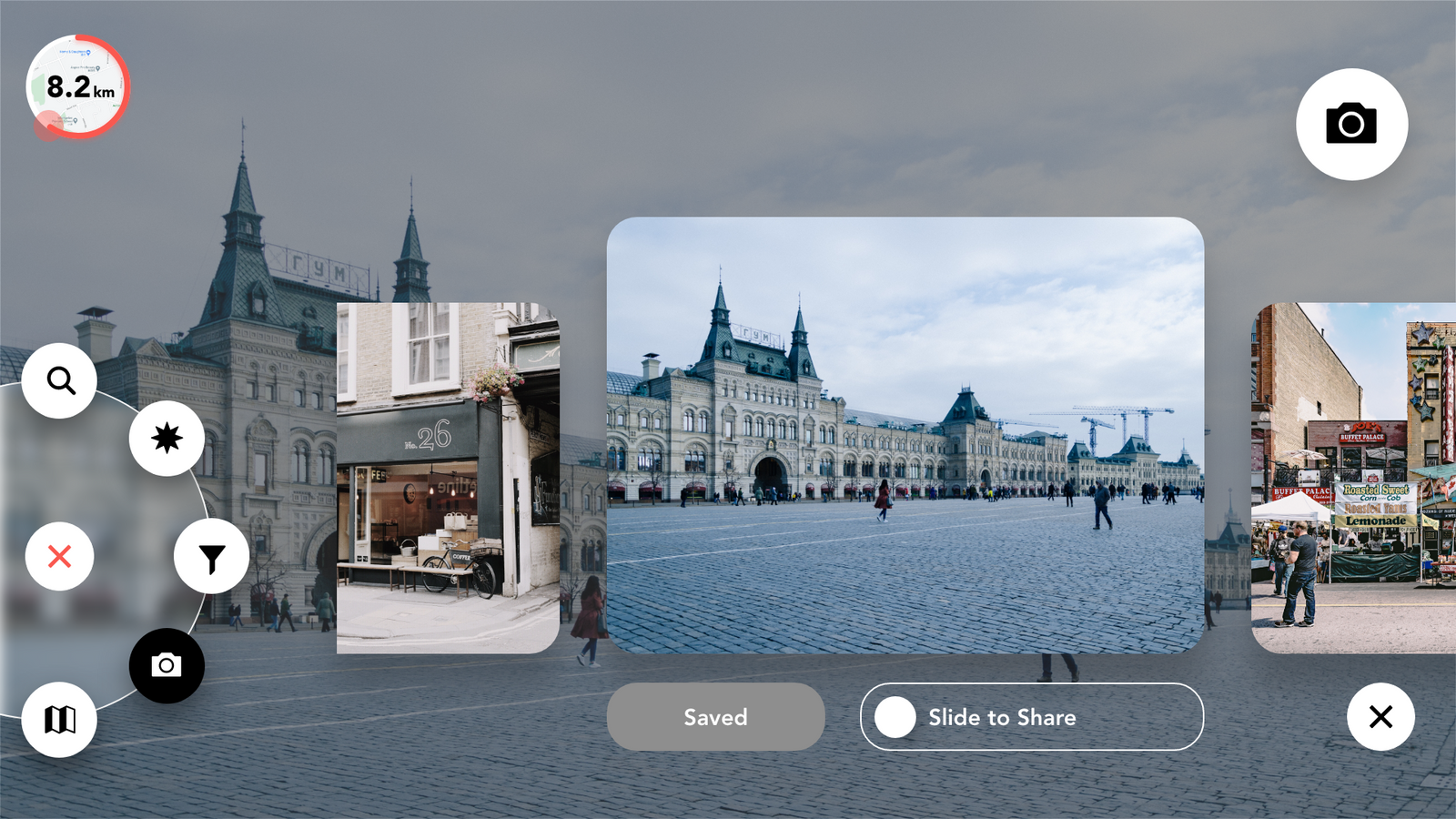Click the Saved button
The width and height of the screenshot is (1456, 819).
click(x=716, y=717)
